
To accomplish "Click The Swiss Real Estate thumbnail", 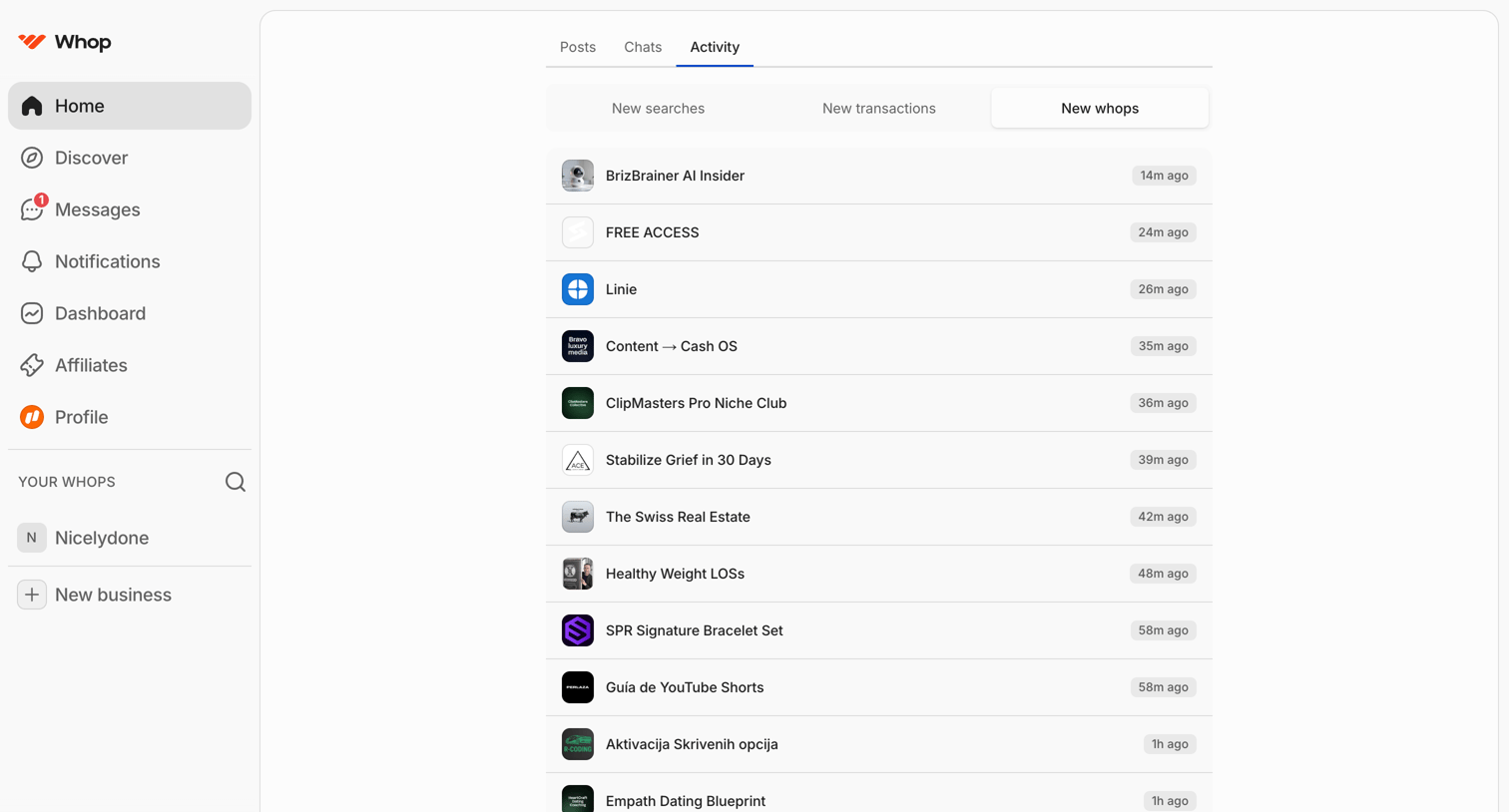I will point(578,517).
